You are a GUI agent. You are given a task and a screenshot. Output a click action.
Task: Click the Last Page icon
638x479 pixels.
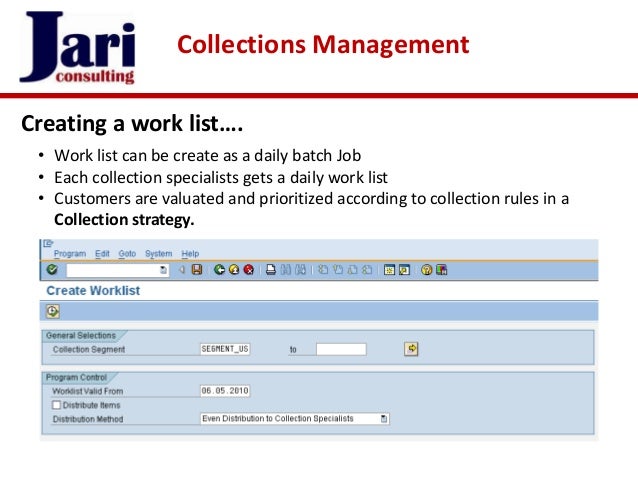367,269
